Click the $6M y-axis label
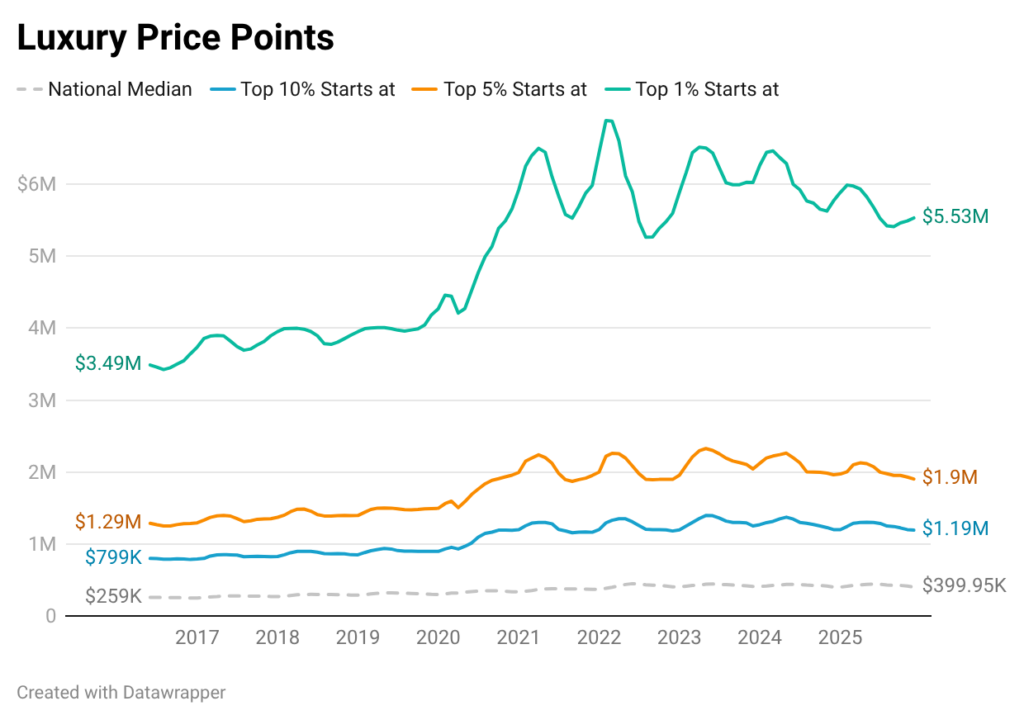The image size is (1024, 720). coord(37,184)
